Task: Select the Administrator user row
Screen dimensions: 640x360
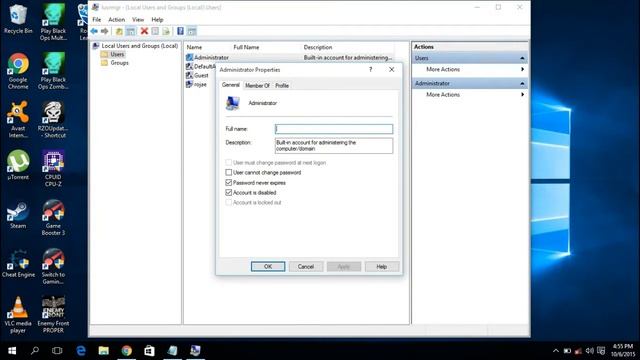Action: tap(289, 58)
